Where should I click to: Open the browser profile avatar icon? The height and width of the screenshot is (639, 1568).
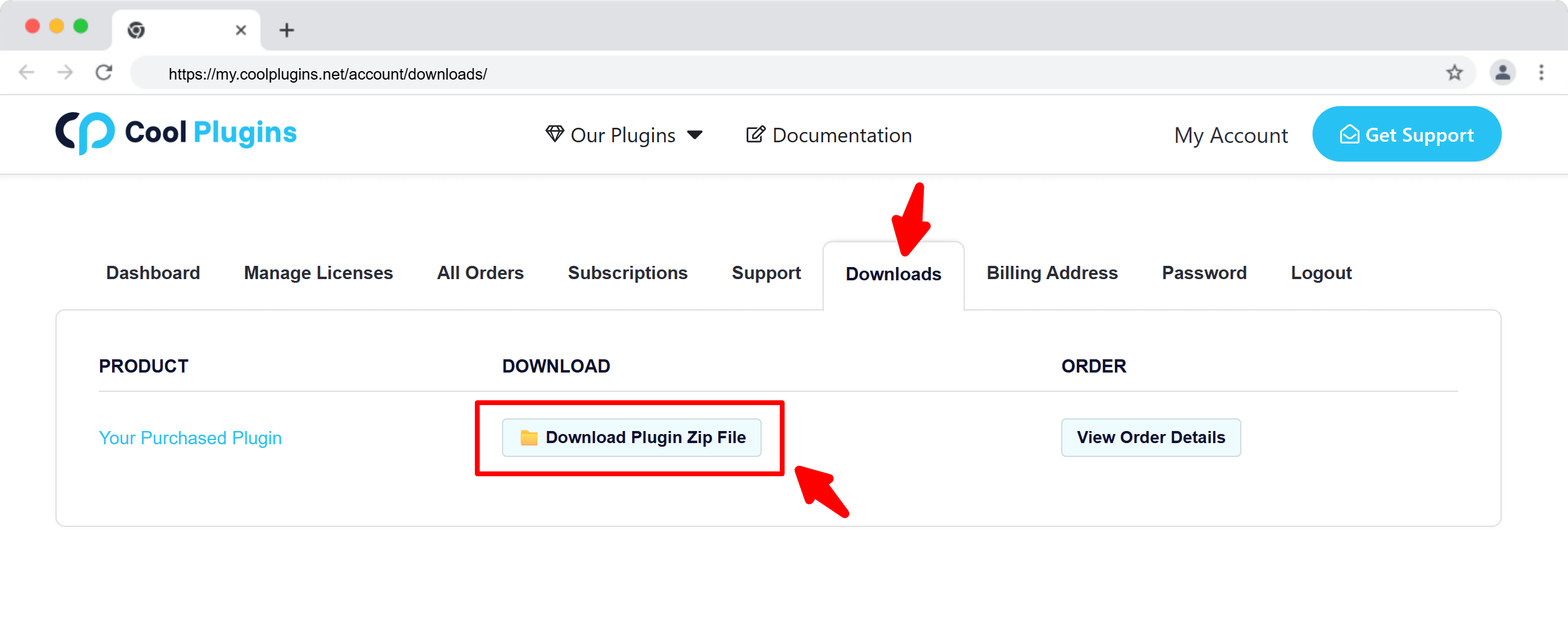[1502, 73]
